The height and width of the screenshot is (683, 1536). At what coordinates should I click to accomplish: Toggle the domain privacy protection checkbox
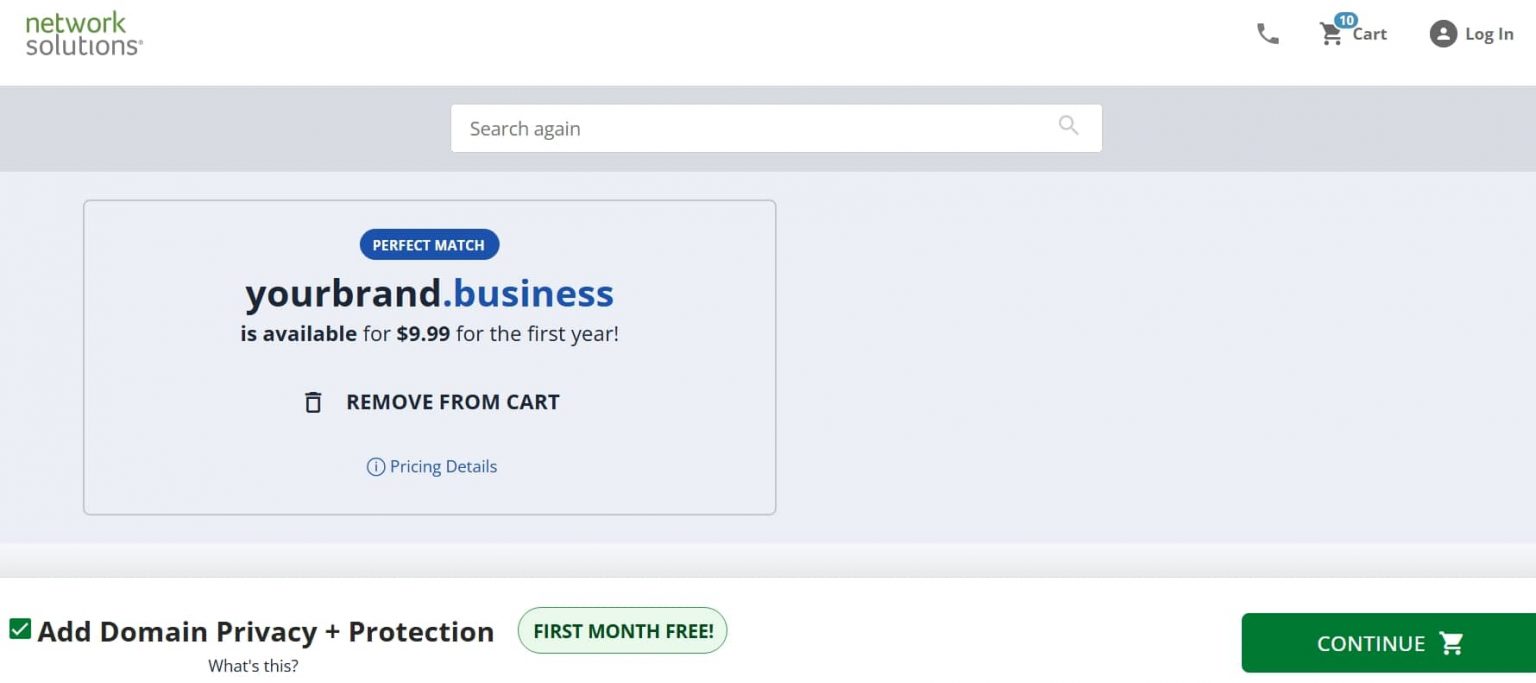19,629
